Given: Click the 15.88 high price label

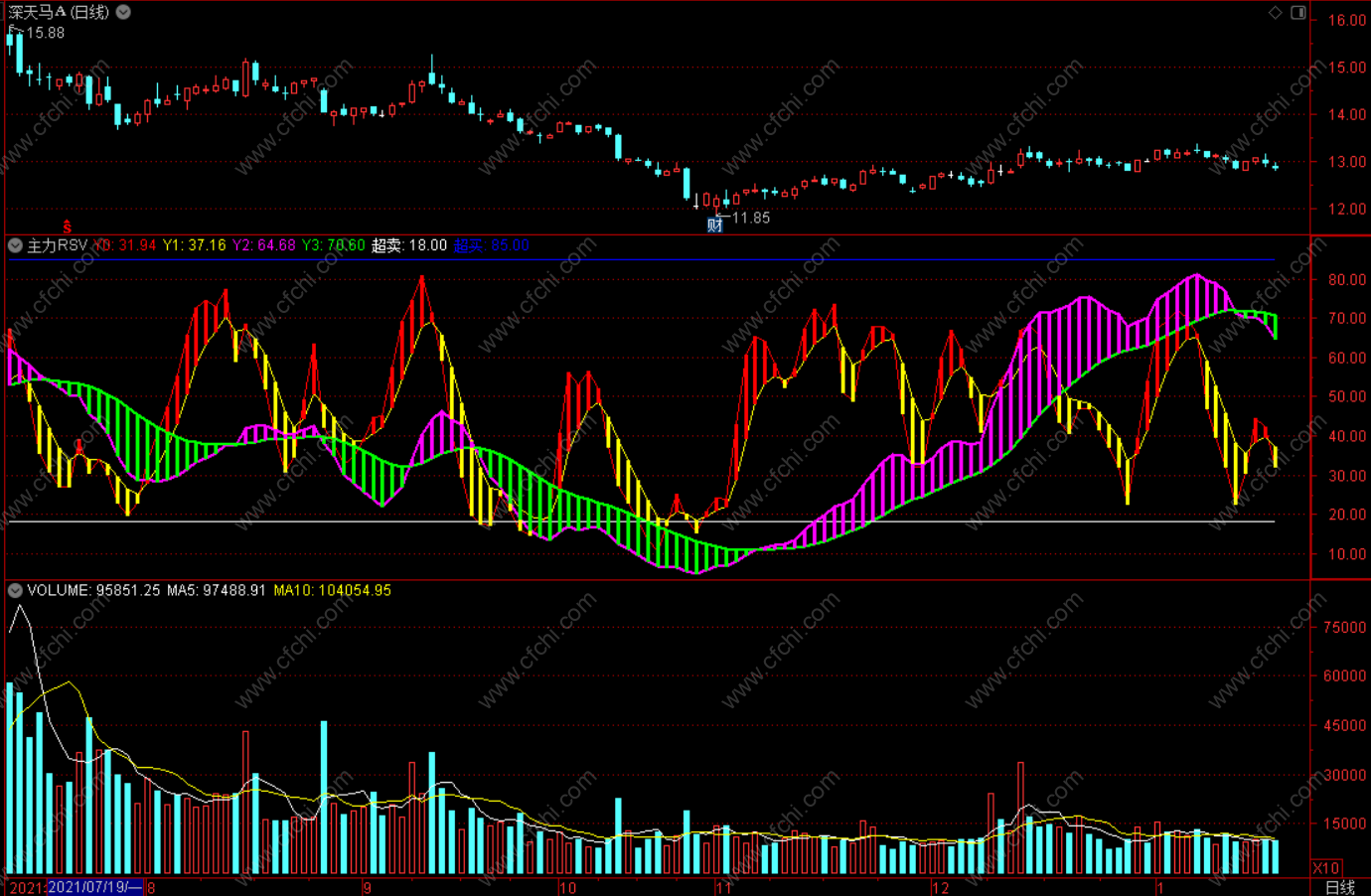Looking at the screenshot, I should (x=45, y=33).
